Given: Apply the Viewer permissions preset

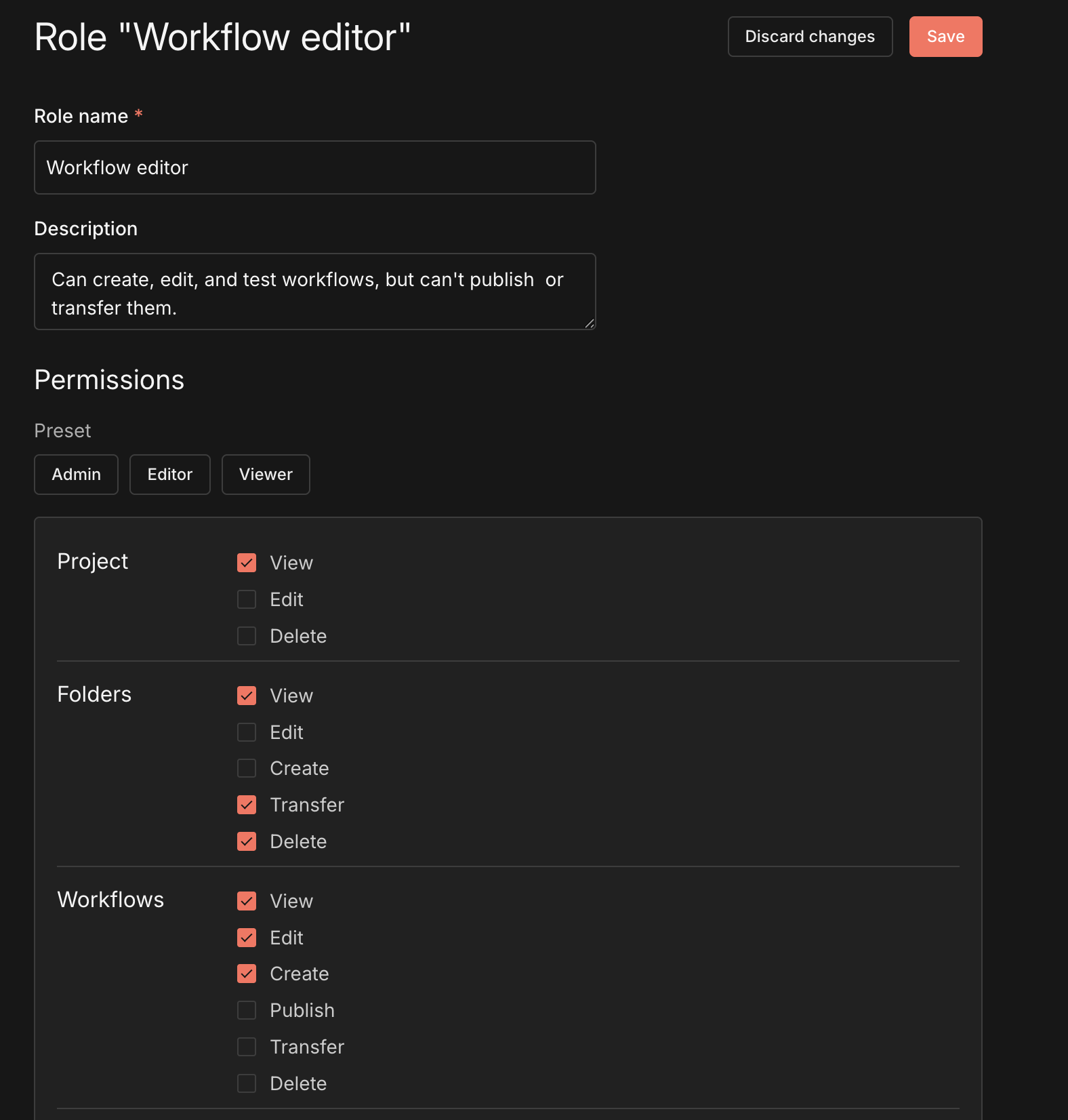Looking at the screenshot, I should coord(265,475).
